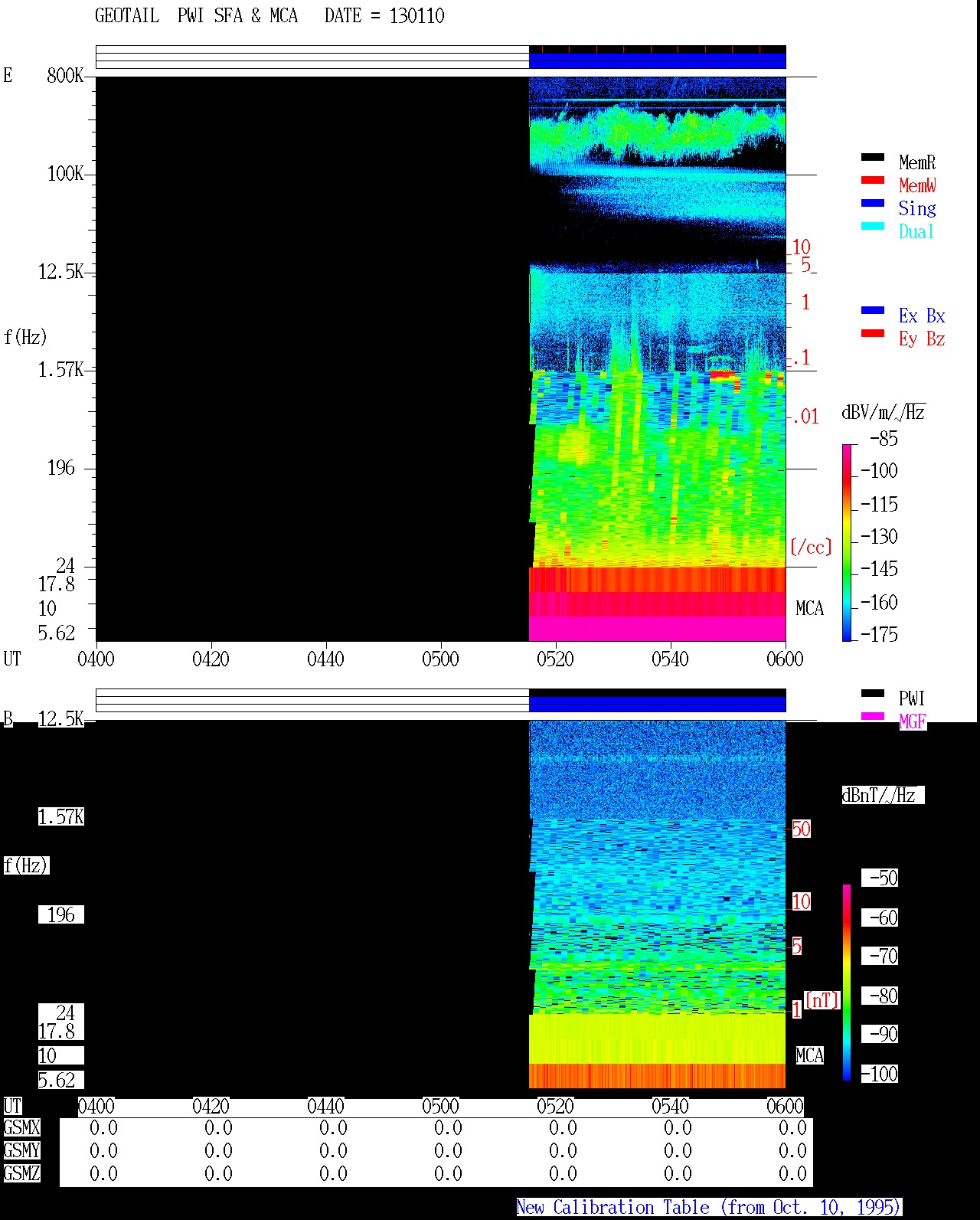980x1220 pixels.
Task: Click the red 50 nT scale label
Action: (801, 829)
